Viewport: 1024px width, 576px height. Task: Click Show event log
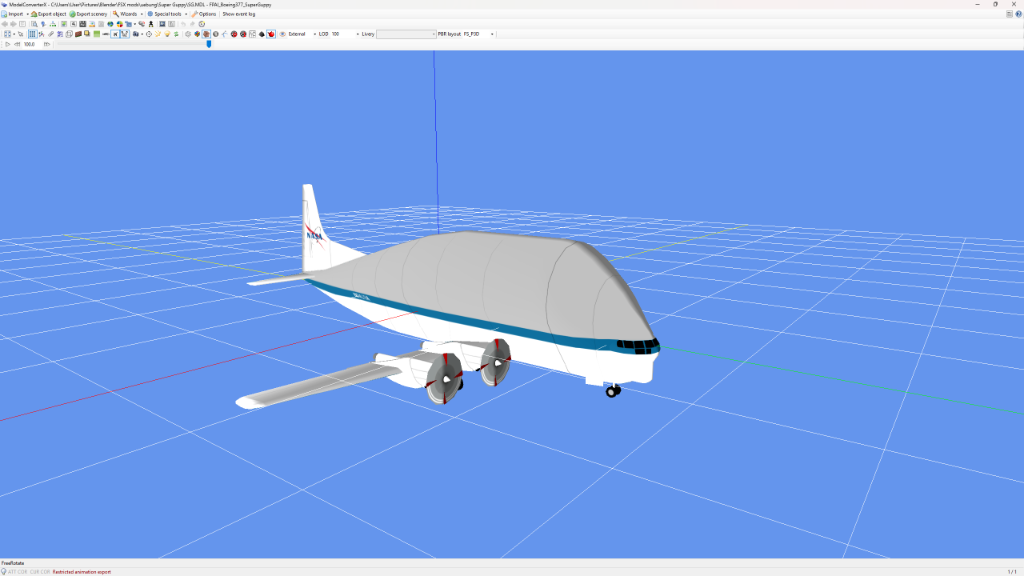238,14
